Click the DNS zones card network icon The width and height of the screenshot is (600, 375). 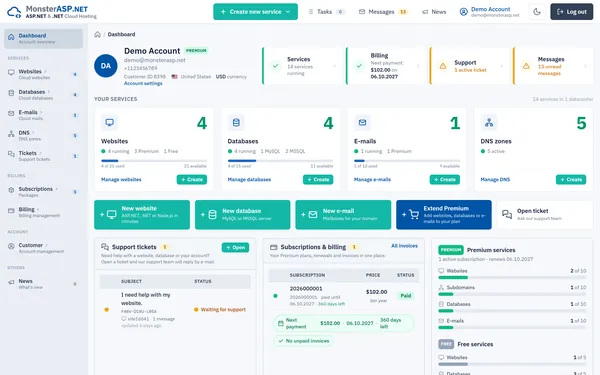point(489,122)
